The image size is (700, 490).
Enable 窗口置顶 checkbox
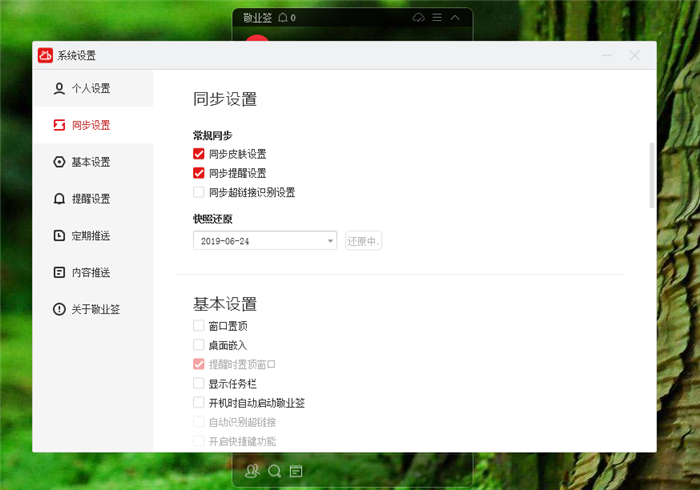[x=199, y=326]
